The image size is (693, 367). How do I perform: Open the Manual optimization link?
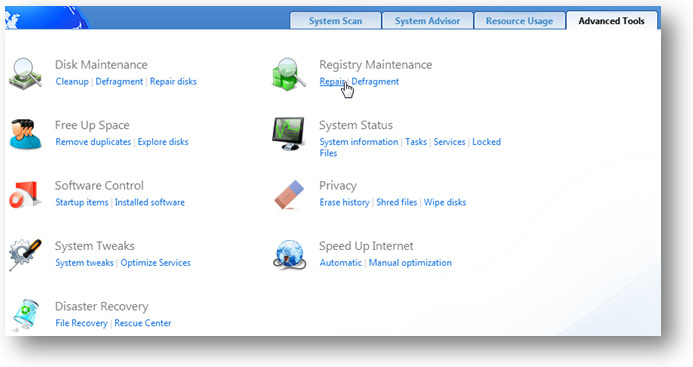point(410,263)
